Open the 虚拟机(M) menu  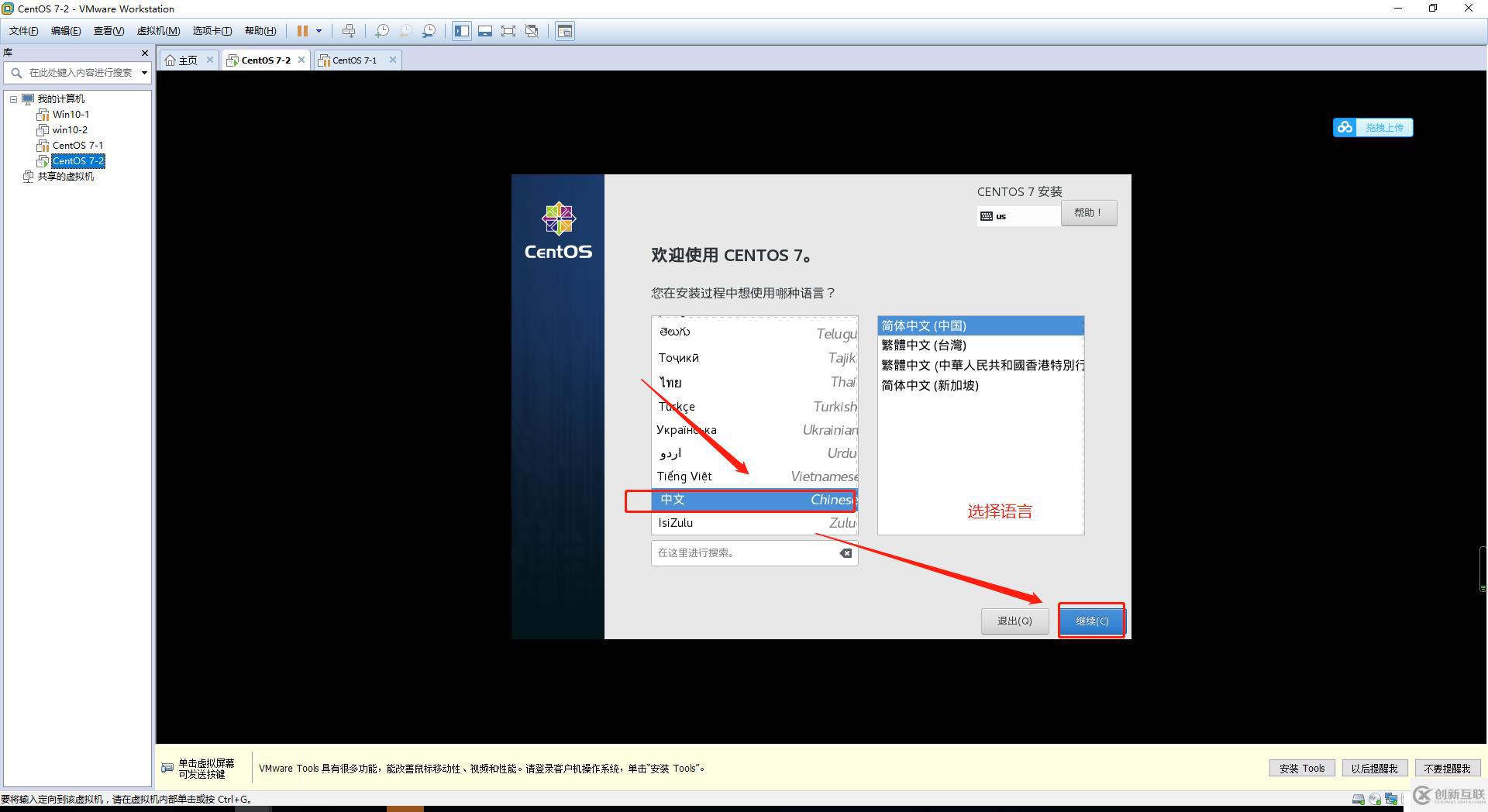click(x=158, y=31)
